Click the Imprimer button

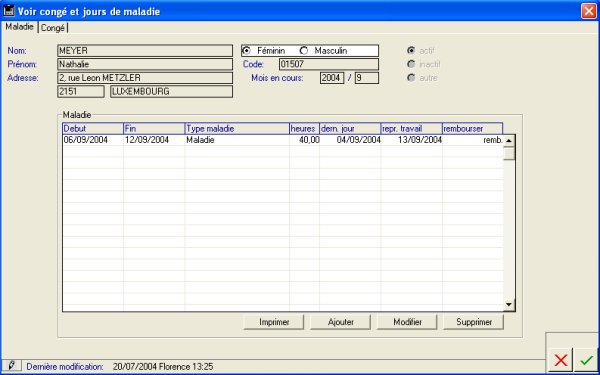pyautogui.click(x=274, y=322)
